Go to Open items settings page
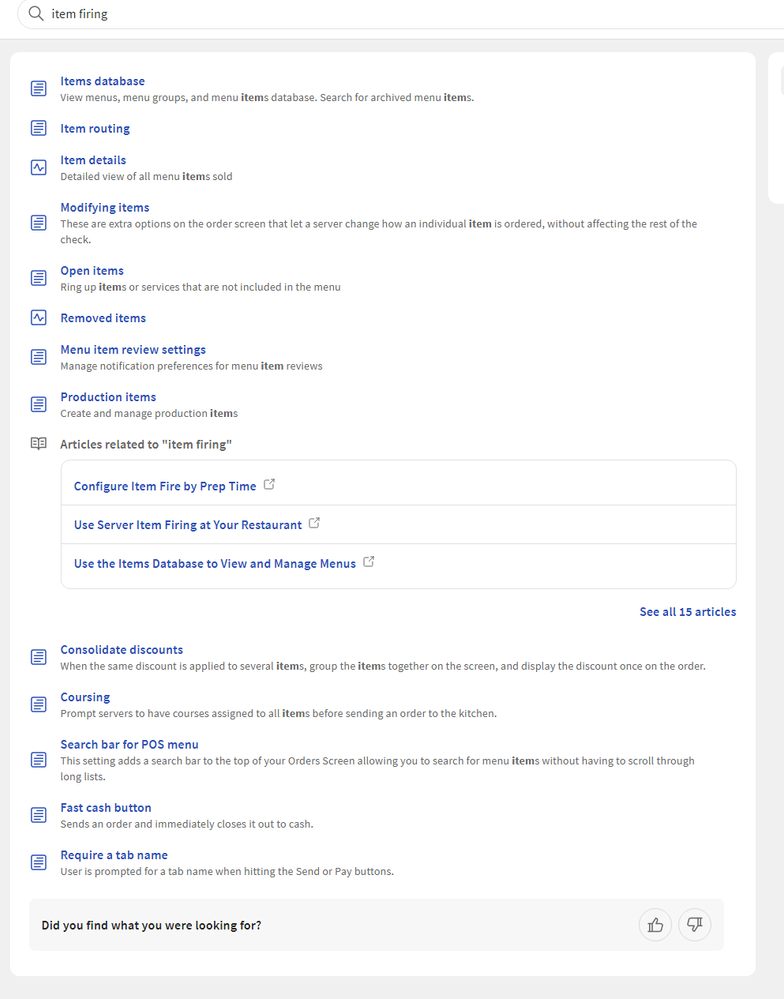The image size is (784, 999). (x=92, y=271)
